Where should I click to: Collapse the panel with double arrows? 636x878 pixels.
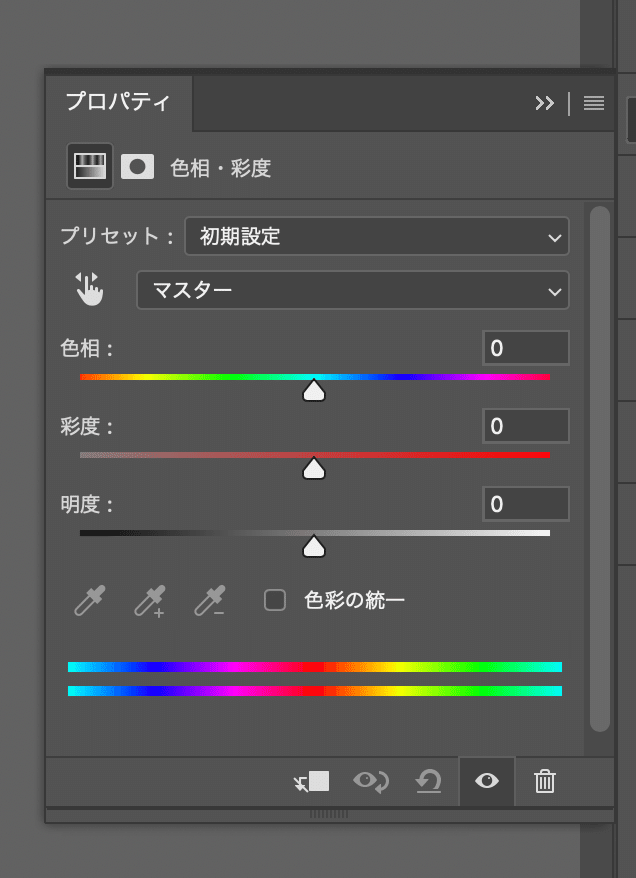pyautogui.click(x=544, y=103)
